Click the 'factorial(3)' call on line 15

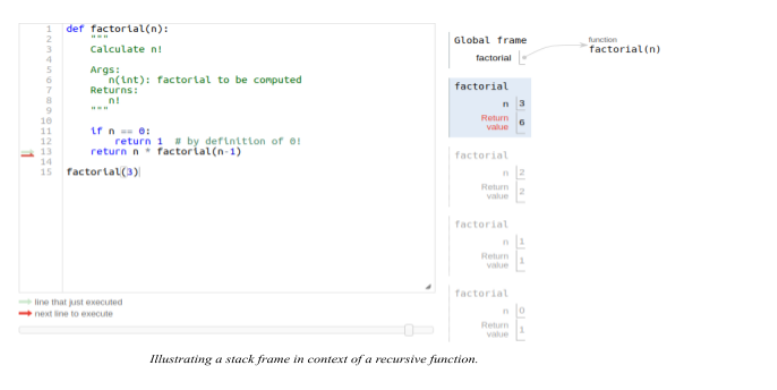(103, 172)
